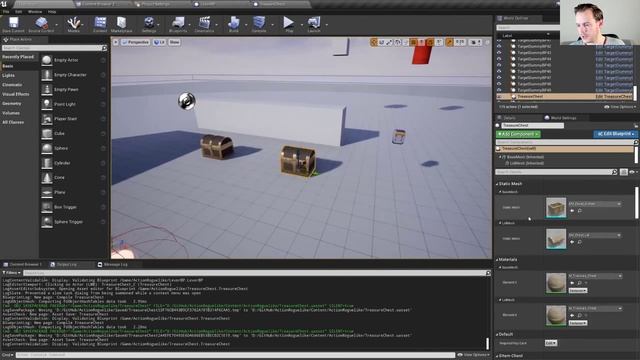640x360 pixels.
Task: Open the Help menu
Action: [52, 11]
